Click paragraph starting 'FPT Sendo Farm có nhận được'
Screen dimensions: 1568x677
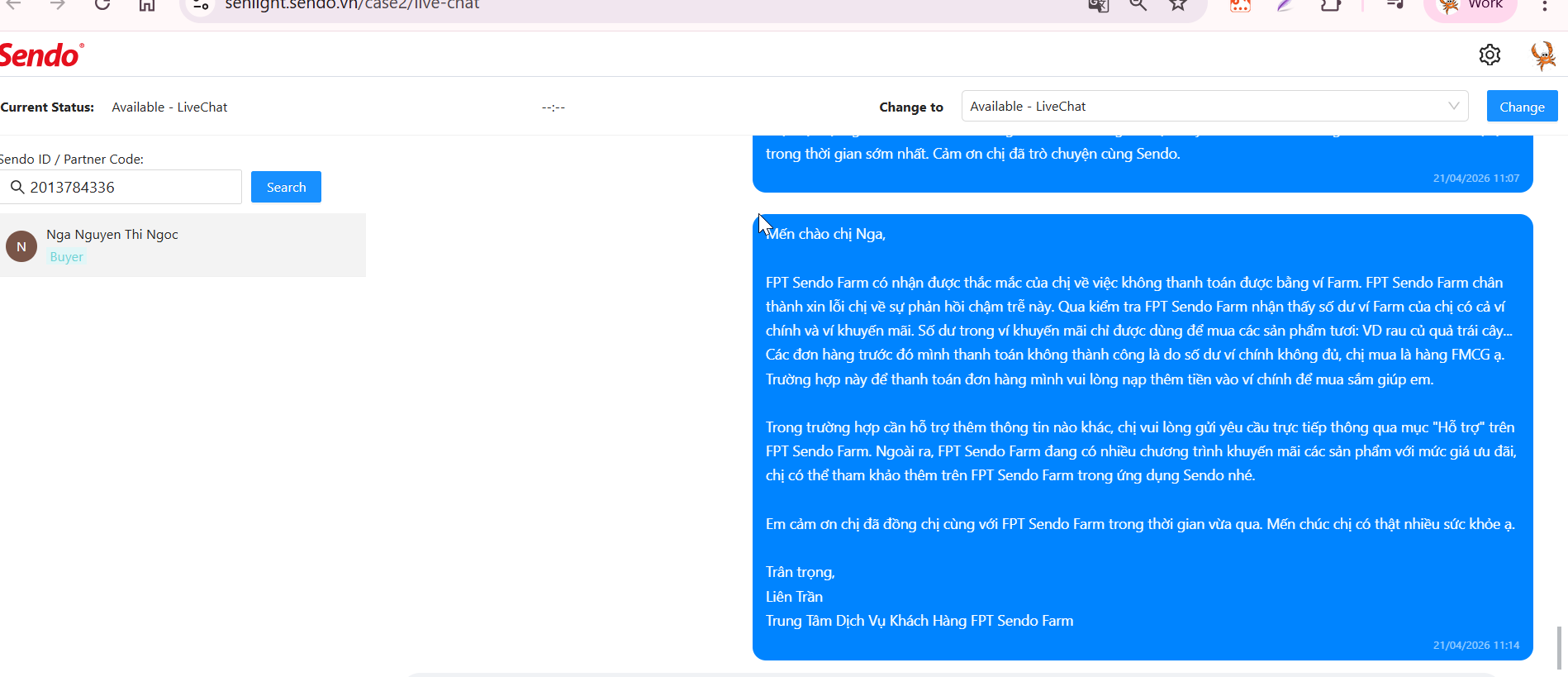tap(1140, 331)
